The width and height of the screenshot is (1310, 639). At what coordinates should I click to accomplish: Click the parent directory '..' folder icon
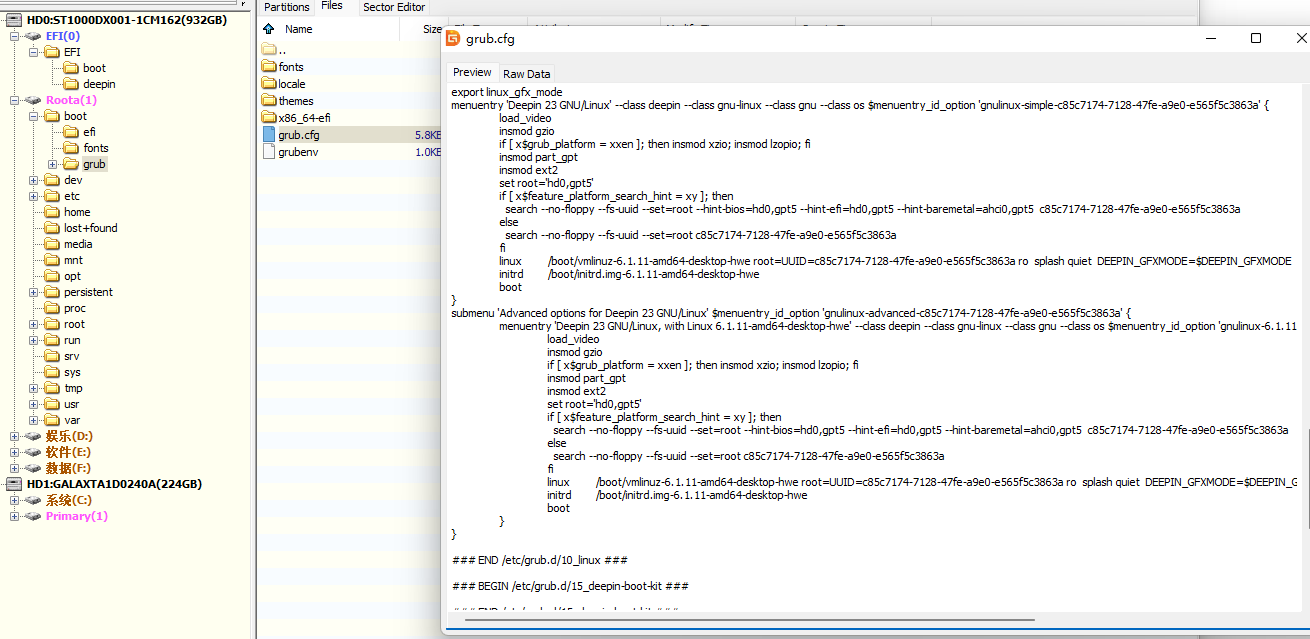(269, 49)
